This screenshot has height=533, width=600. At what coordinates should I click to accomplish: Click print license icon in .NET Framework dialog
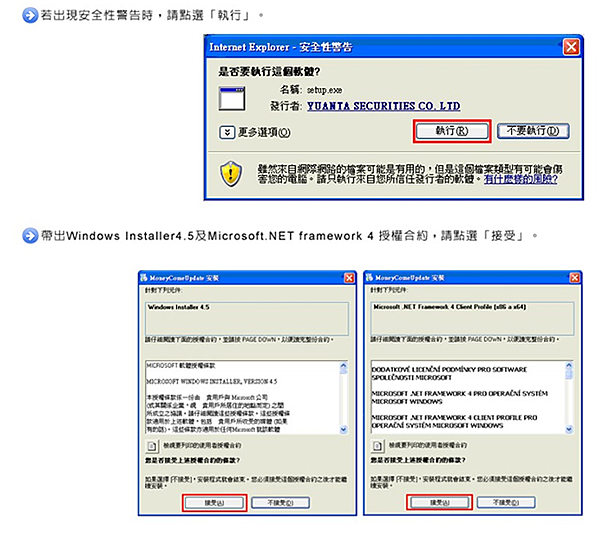coord(377,446)
